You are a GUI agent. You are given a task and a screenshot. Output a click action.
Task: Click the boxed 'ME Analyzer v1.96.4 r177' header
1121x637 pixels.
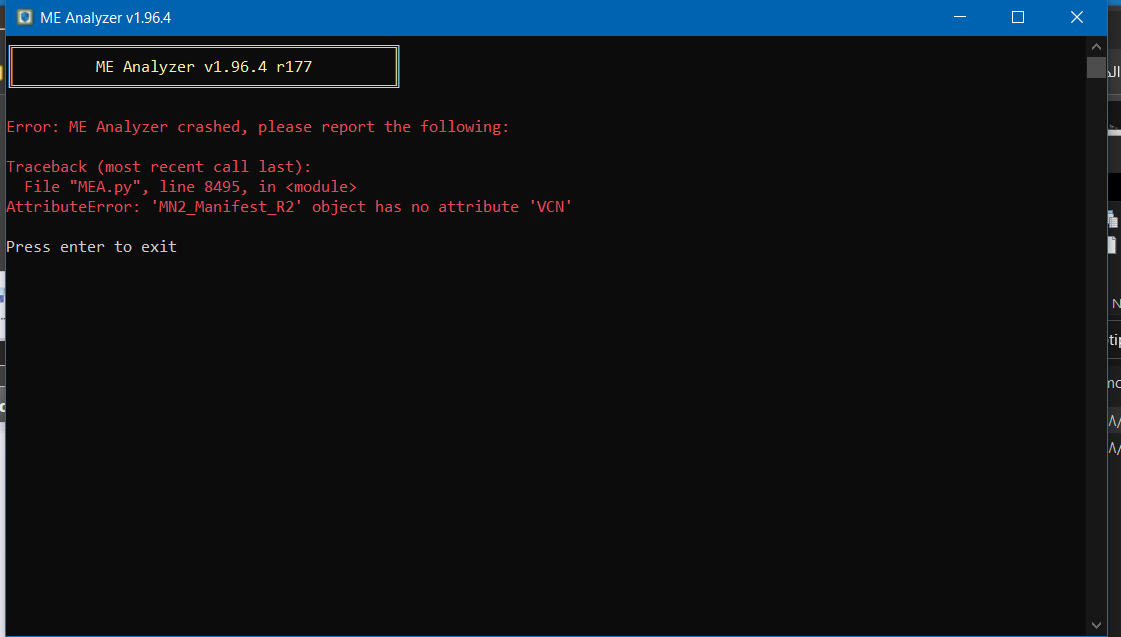click(x=204, y=66)
